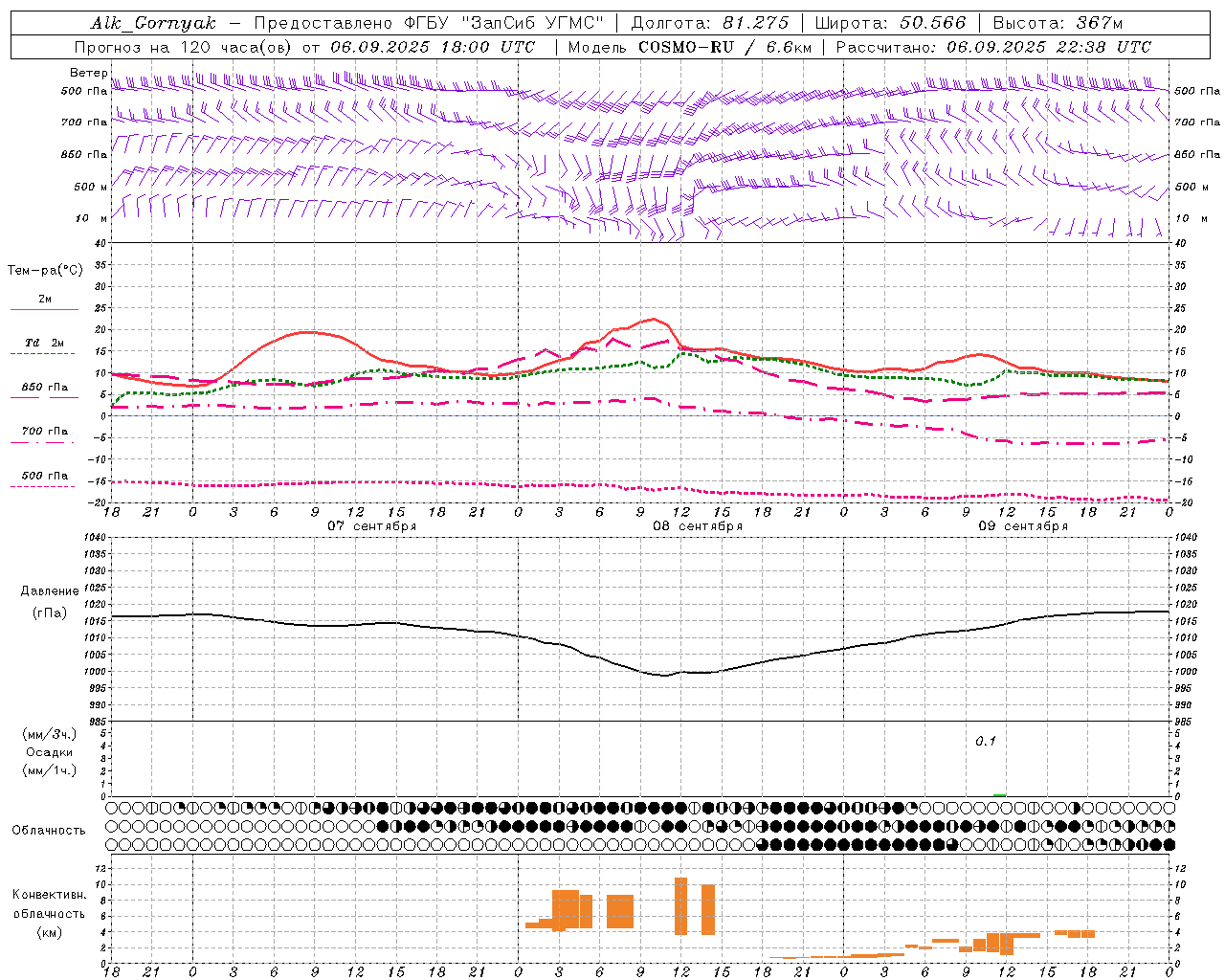Click the '(км)' convective height unit label

pyautogui.click(x=50, y=932)
